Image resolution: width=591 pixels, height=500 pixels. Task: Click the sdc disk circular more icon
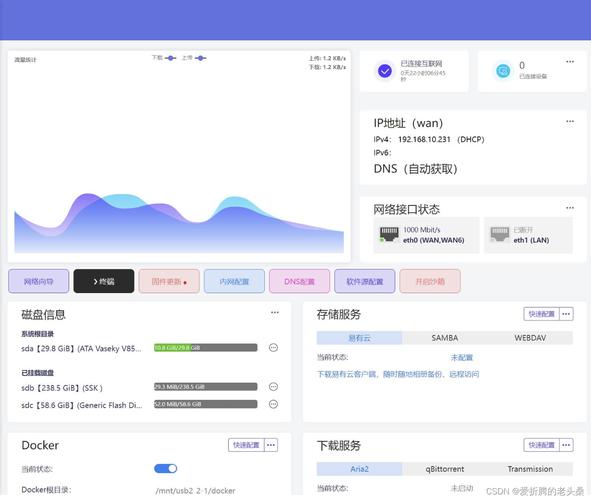[273, 404]
